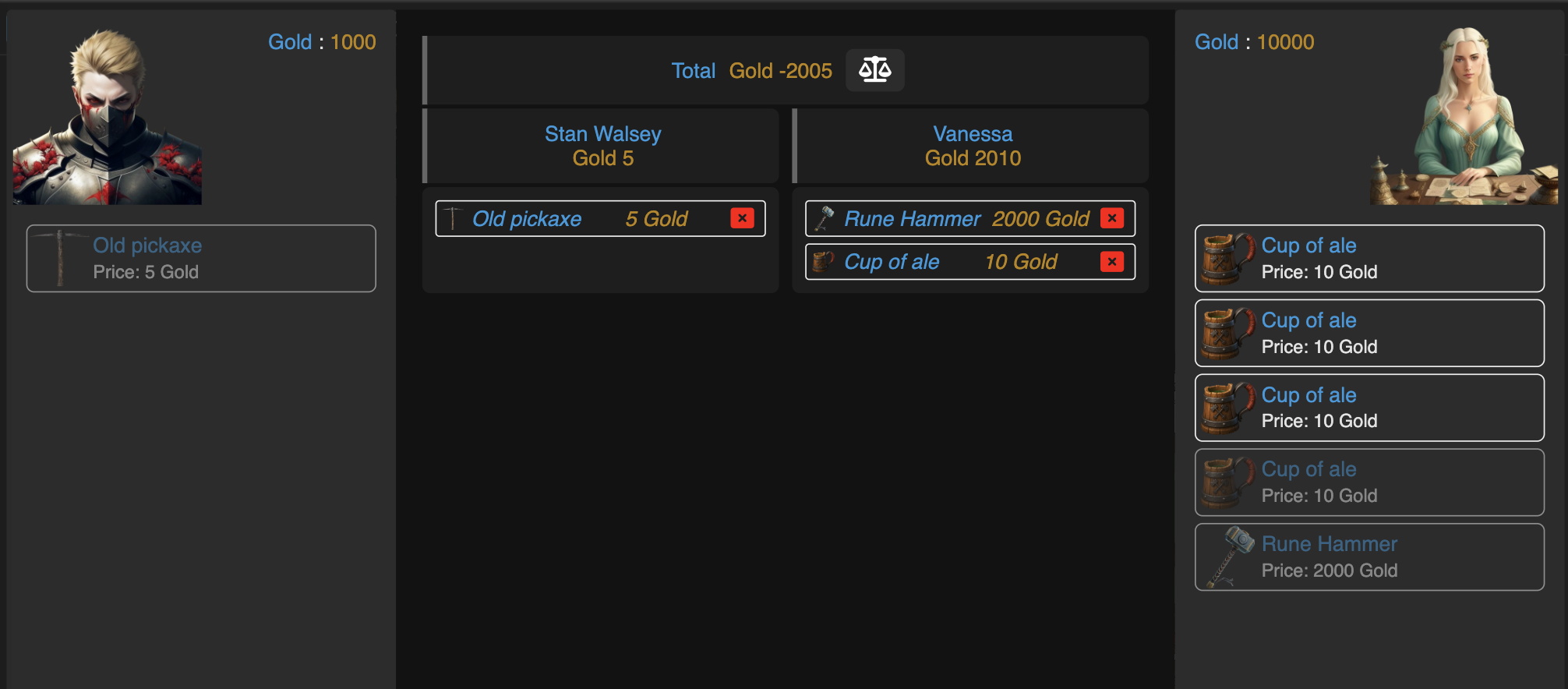Click Vanessa's merchant portrait
The image size is (1568, 689).
[x=1464, y=116]
